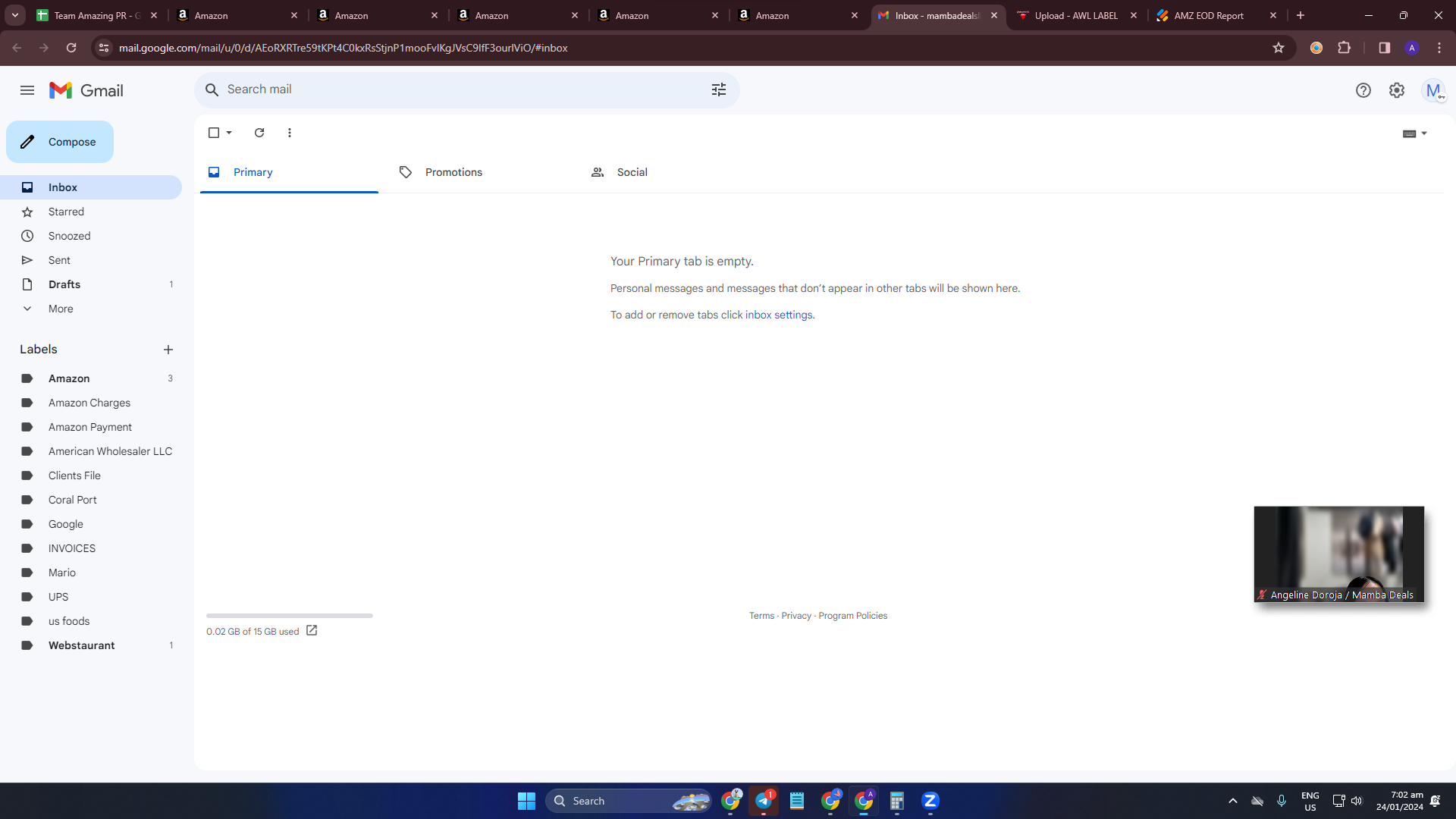1456x819 pixels.
Task: Open input tools dropdown arrow
Action: click(1424, 133)
